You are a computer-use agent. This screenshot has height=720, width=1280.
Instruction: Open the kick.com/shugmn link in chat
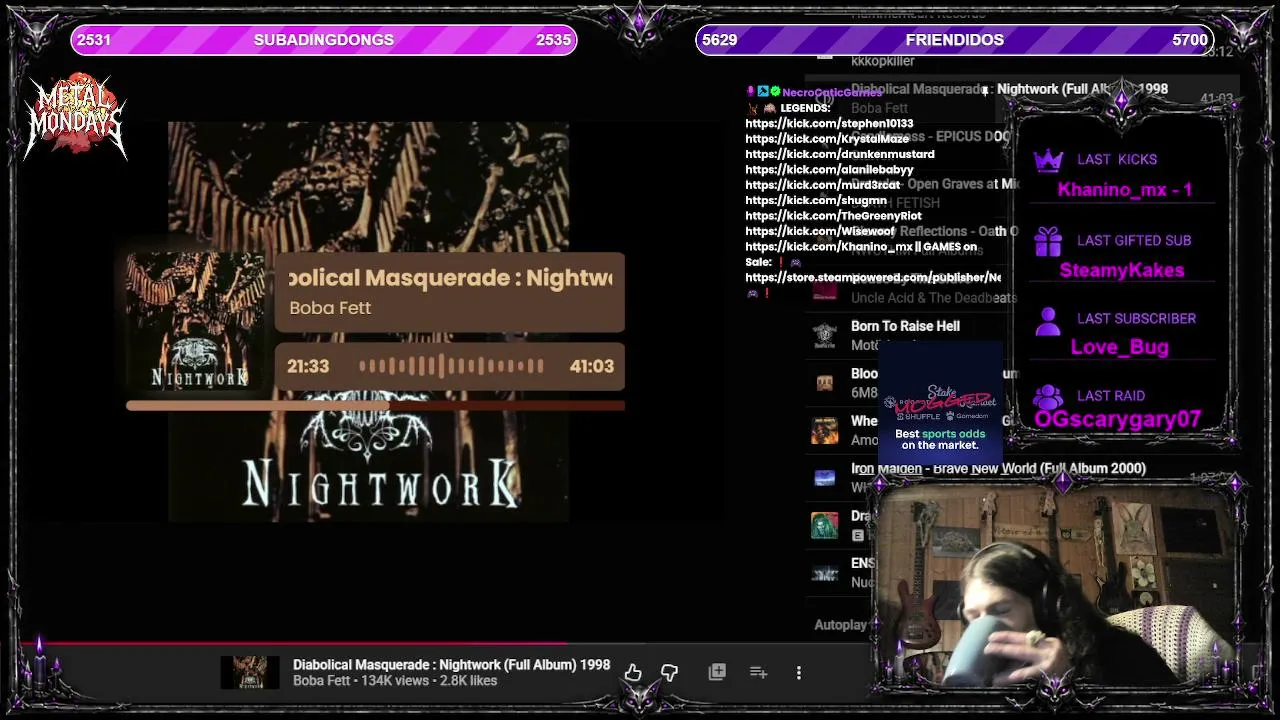click(816, 200)
